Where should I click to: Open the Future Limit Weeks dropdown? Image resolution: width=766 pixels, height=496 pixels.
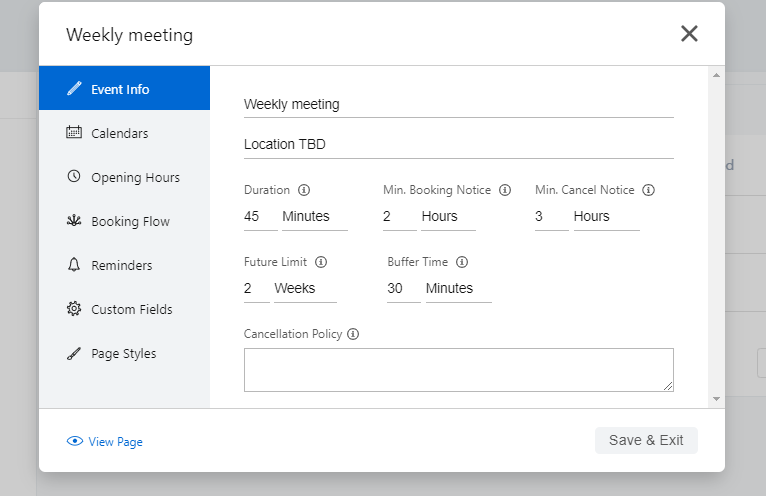[x=304, y=288]
